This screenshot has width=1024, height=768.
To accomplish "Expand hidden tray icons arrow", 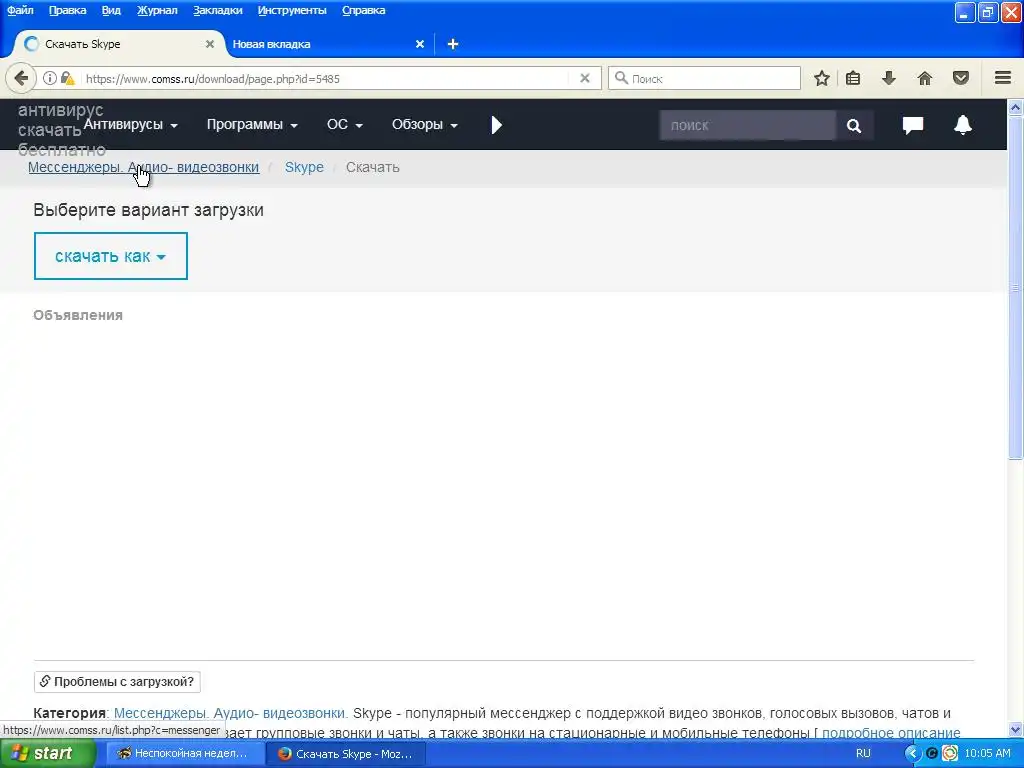I will click(912, 753).
